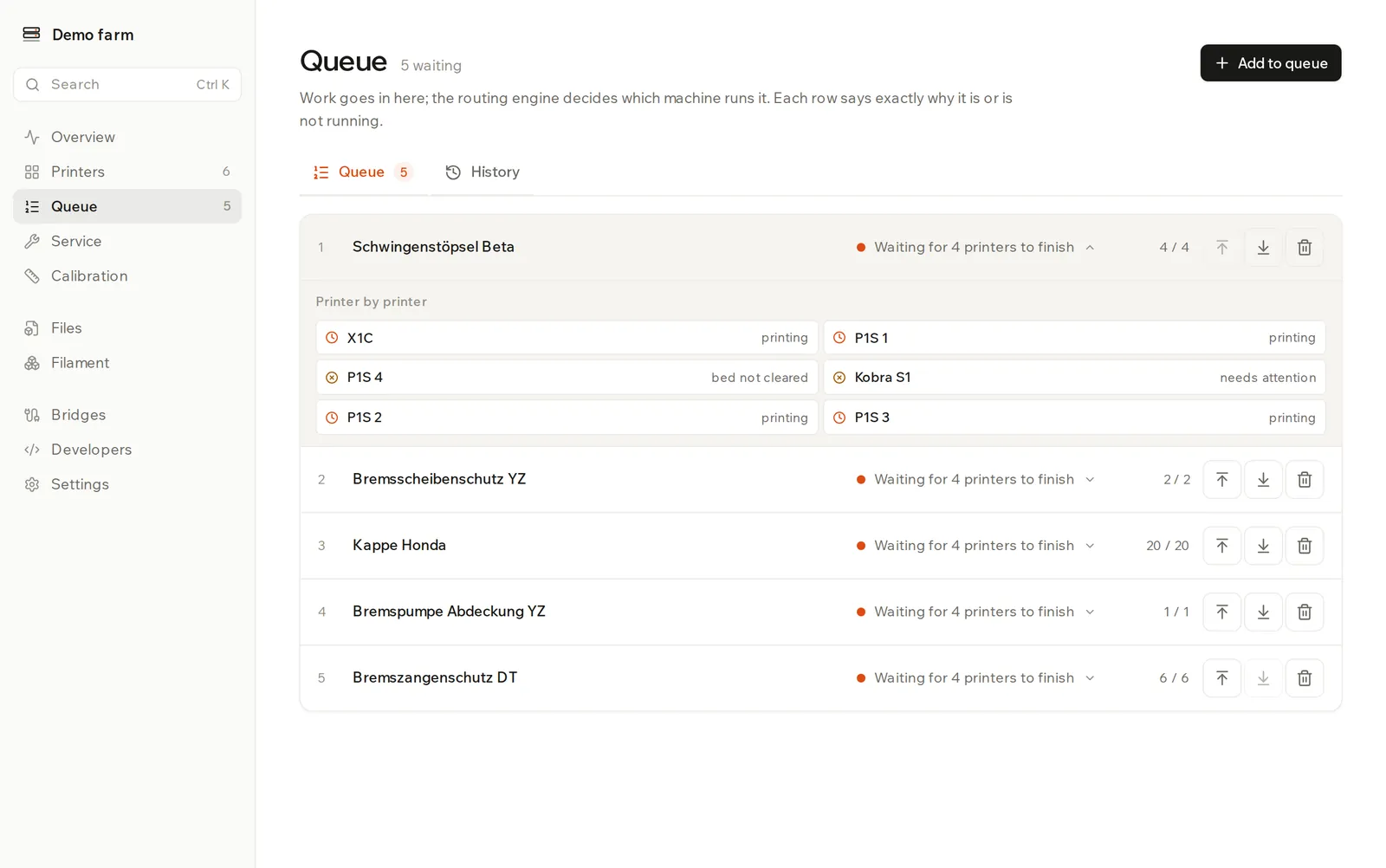Viewport: 1386px width, 868px height.
Task: Open the Files page in sidebar
Action: (127, 327)
